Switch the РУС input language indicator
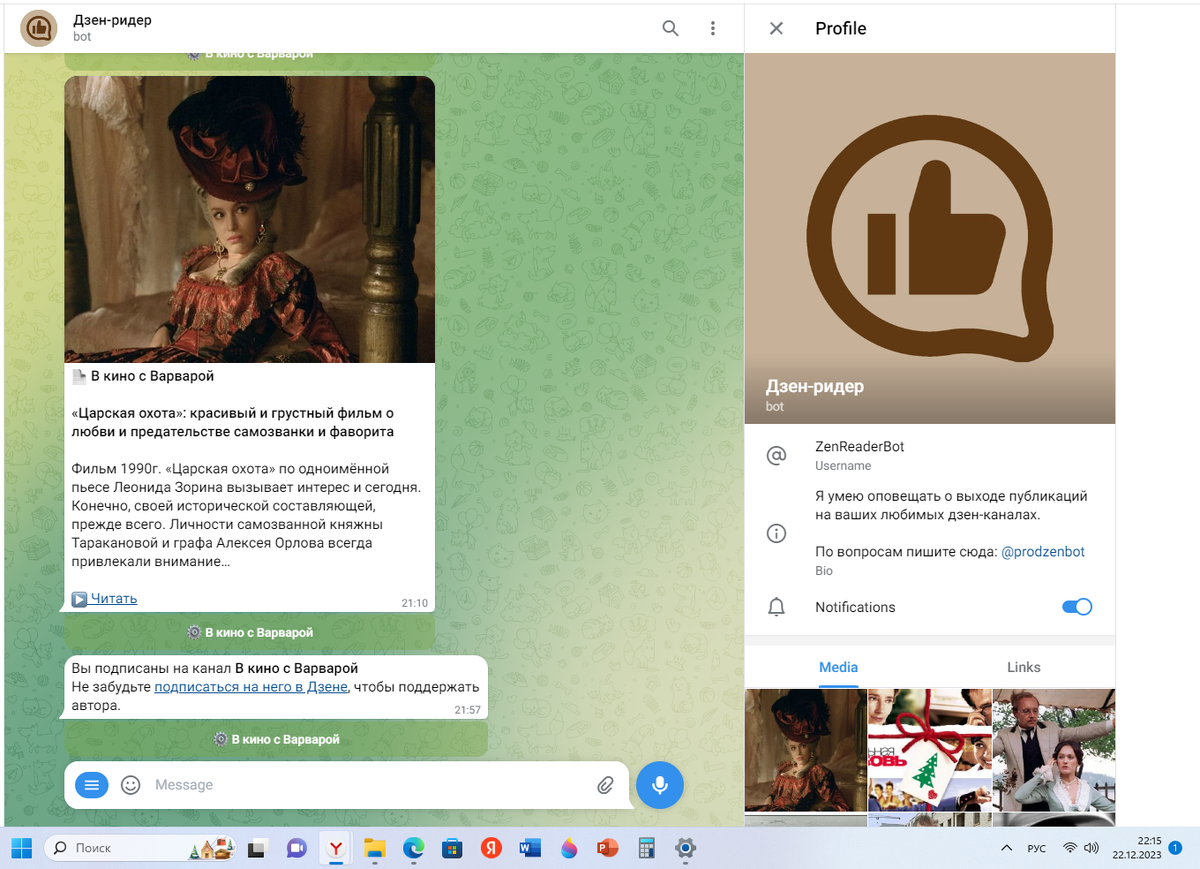 (1037, 848)
